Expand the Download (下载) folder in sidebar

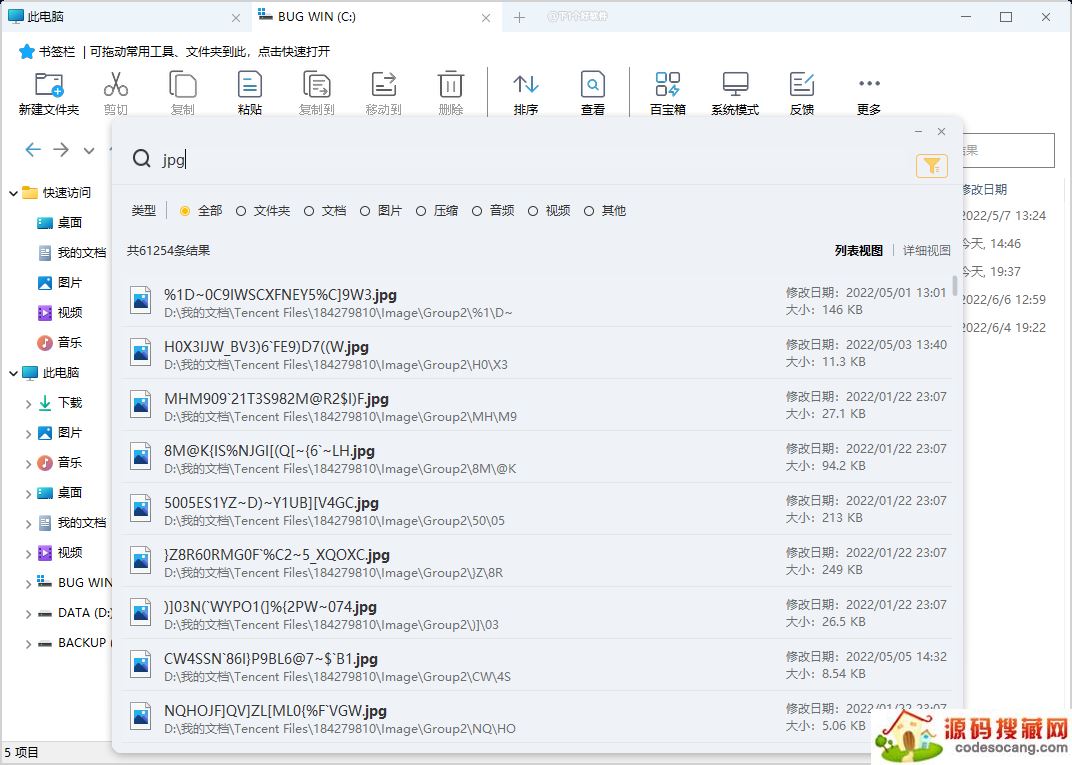(x=28, y=403)
